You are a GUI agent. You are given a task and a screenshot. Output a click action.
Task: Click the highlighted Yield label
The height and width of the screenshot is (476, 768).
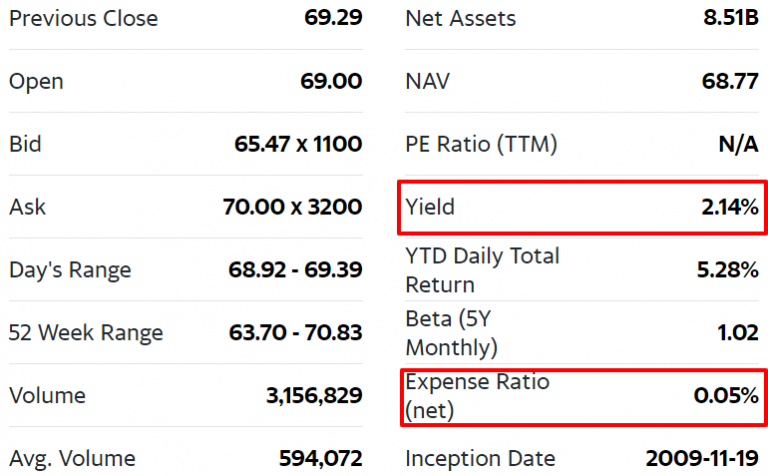430,207
